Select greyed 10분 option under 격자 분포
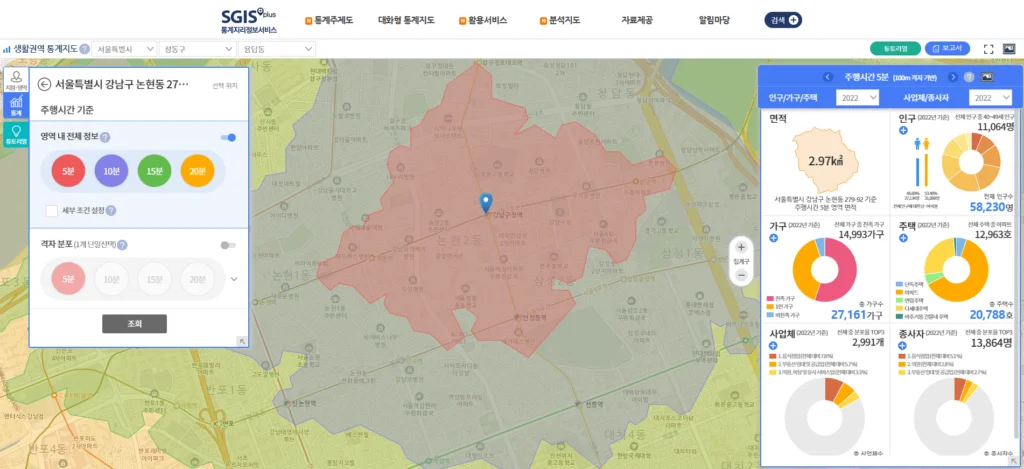The height and width of the screenshot is (469, 1024). tap(112, 279)
